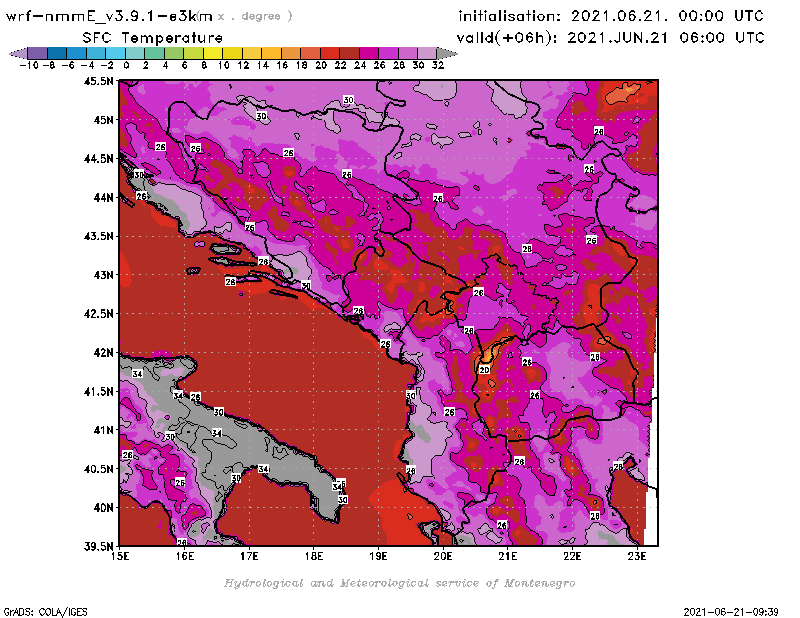Select the '39.5N' latitude label
Image resolution: width=800 pixels, height=618 pixels.
click(x=99, y=547)
